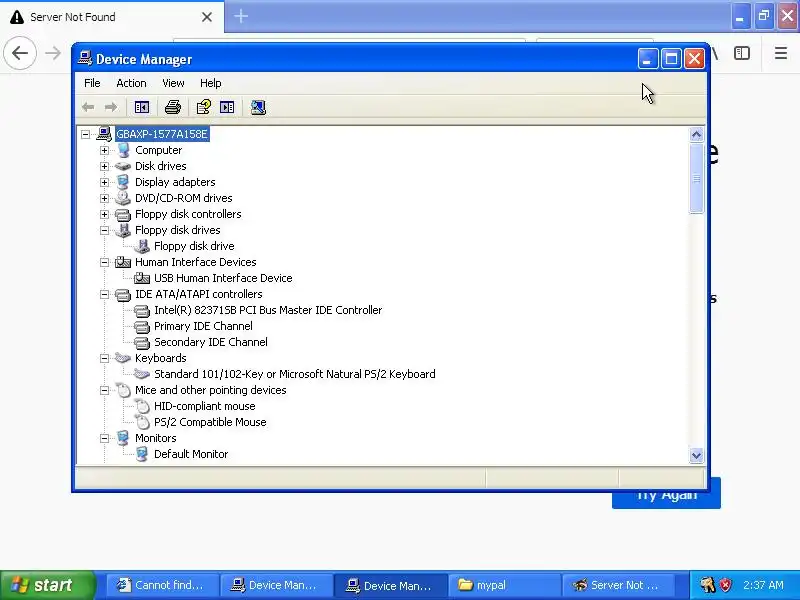Close the Server Not Found tab
Image resolution: width=800 pixels, height=600 pixels.
pyautogui.click(x=207, y=17)
